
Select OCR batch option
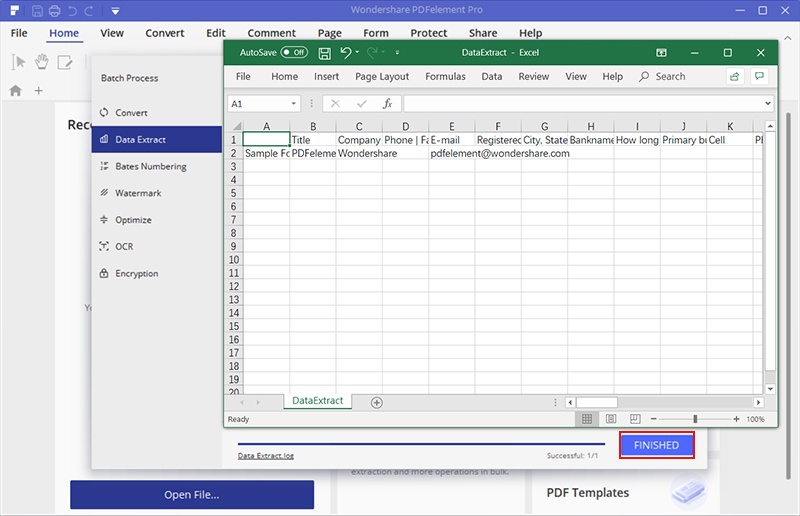coord(157,247)
